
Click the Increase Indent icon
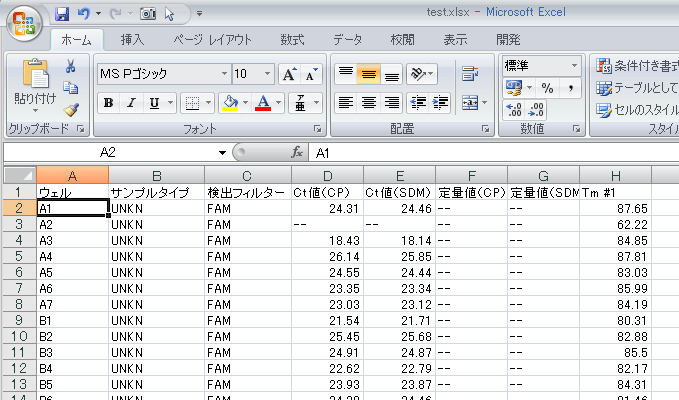point(440,102)
